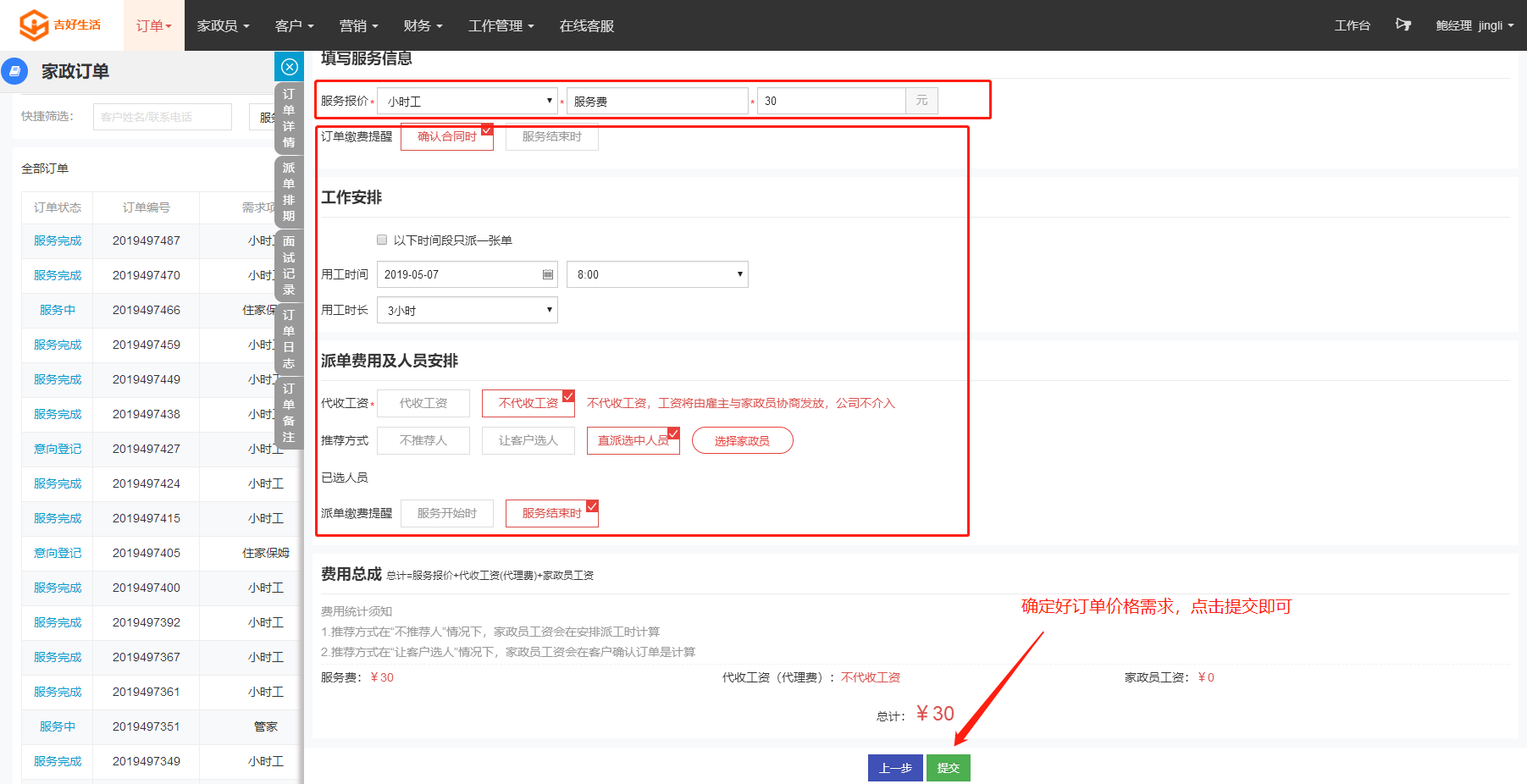The image size is (1527, 784).
Task: Check the 以下时间段只派一张单 checkbox
Action: pos(382,240)
